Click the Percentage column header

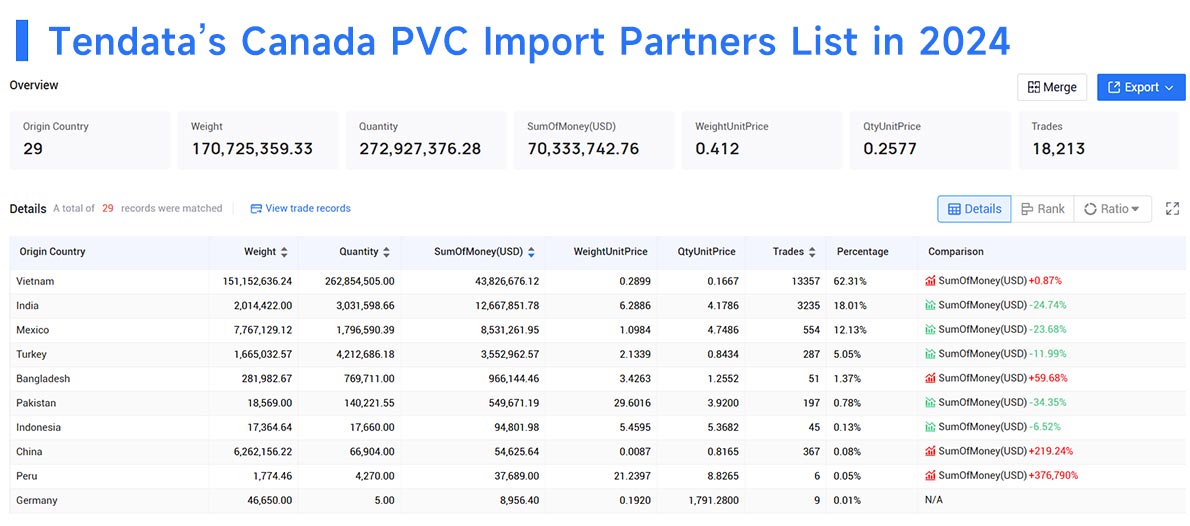[x=862, y=251]
